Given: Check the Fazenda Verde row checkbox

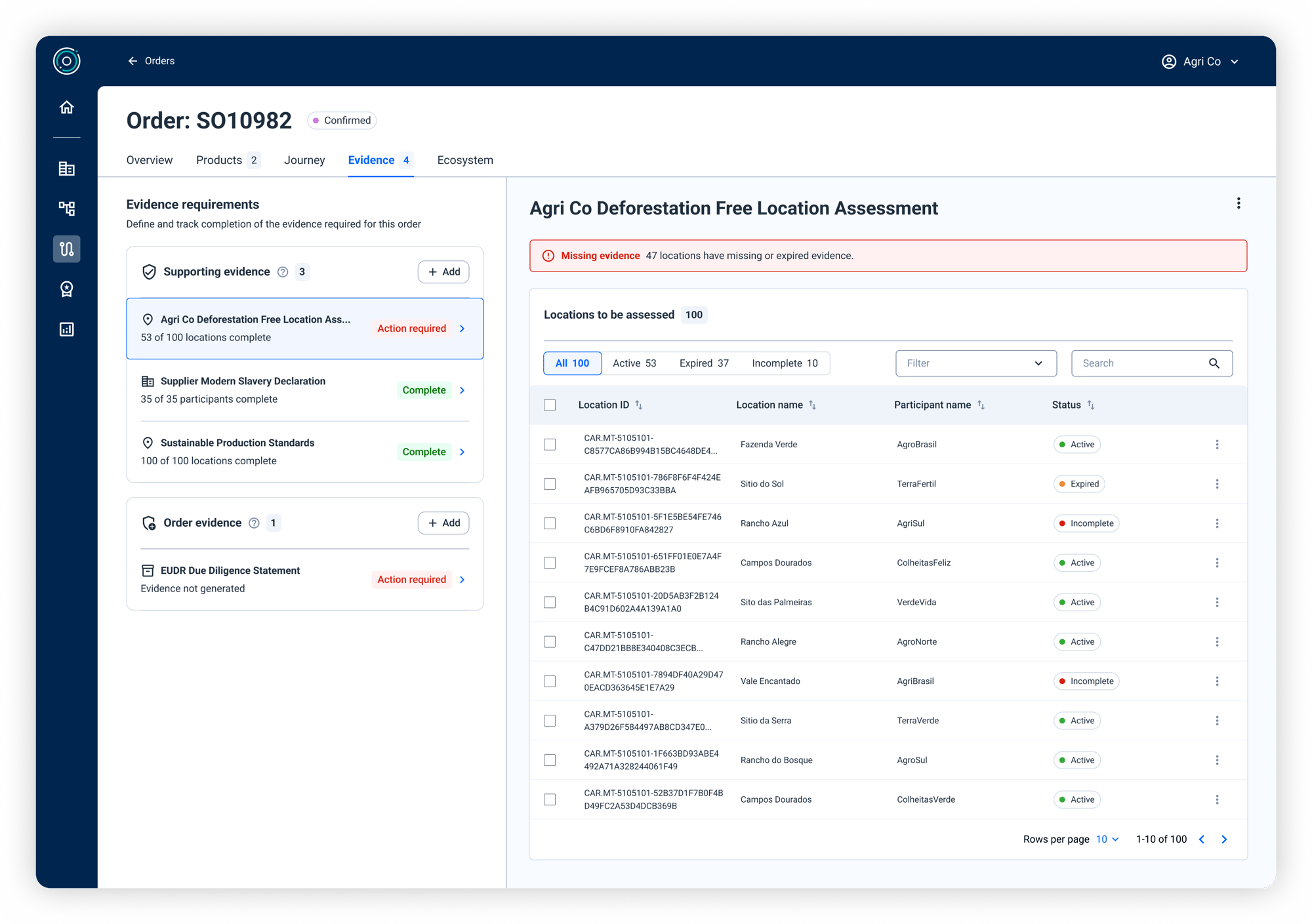Looking at the screenshot, I should coord(550,445).
